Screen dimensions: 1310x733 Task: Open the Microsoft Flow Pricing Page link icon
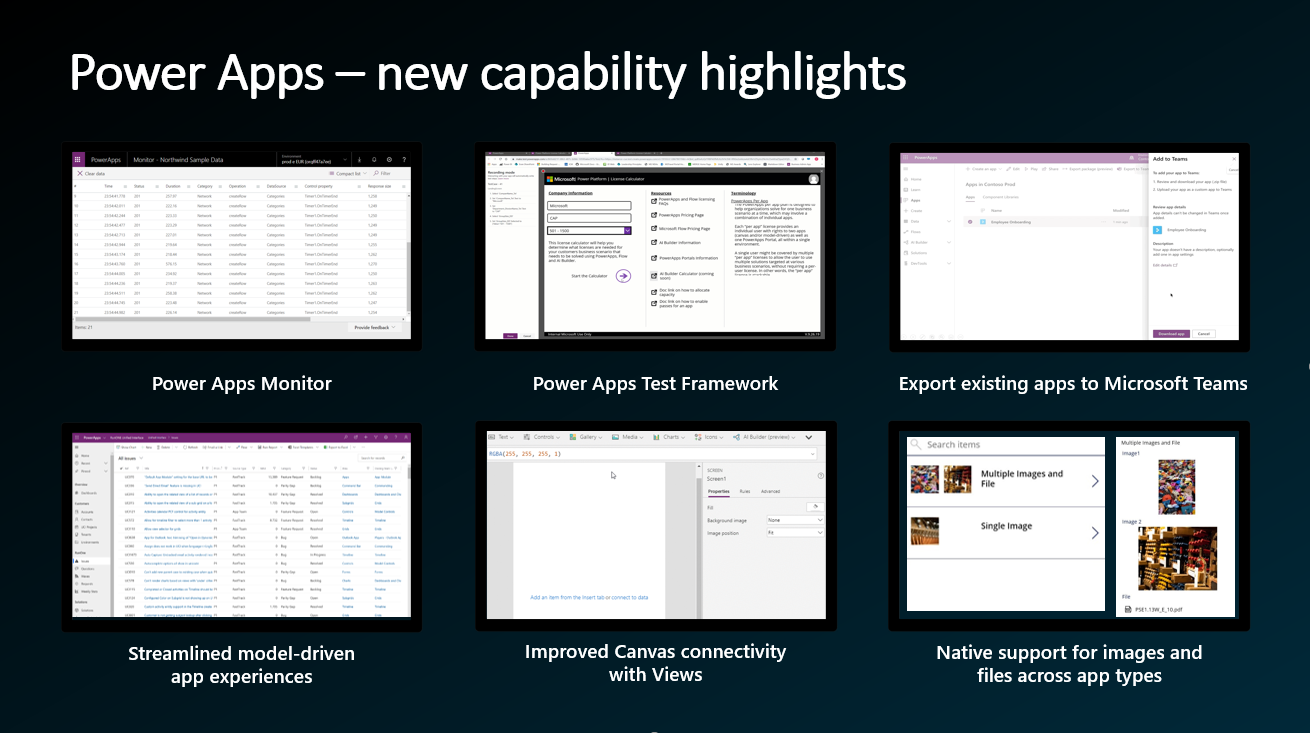(x=653, y=228)
